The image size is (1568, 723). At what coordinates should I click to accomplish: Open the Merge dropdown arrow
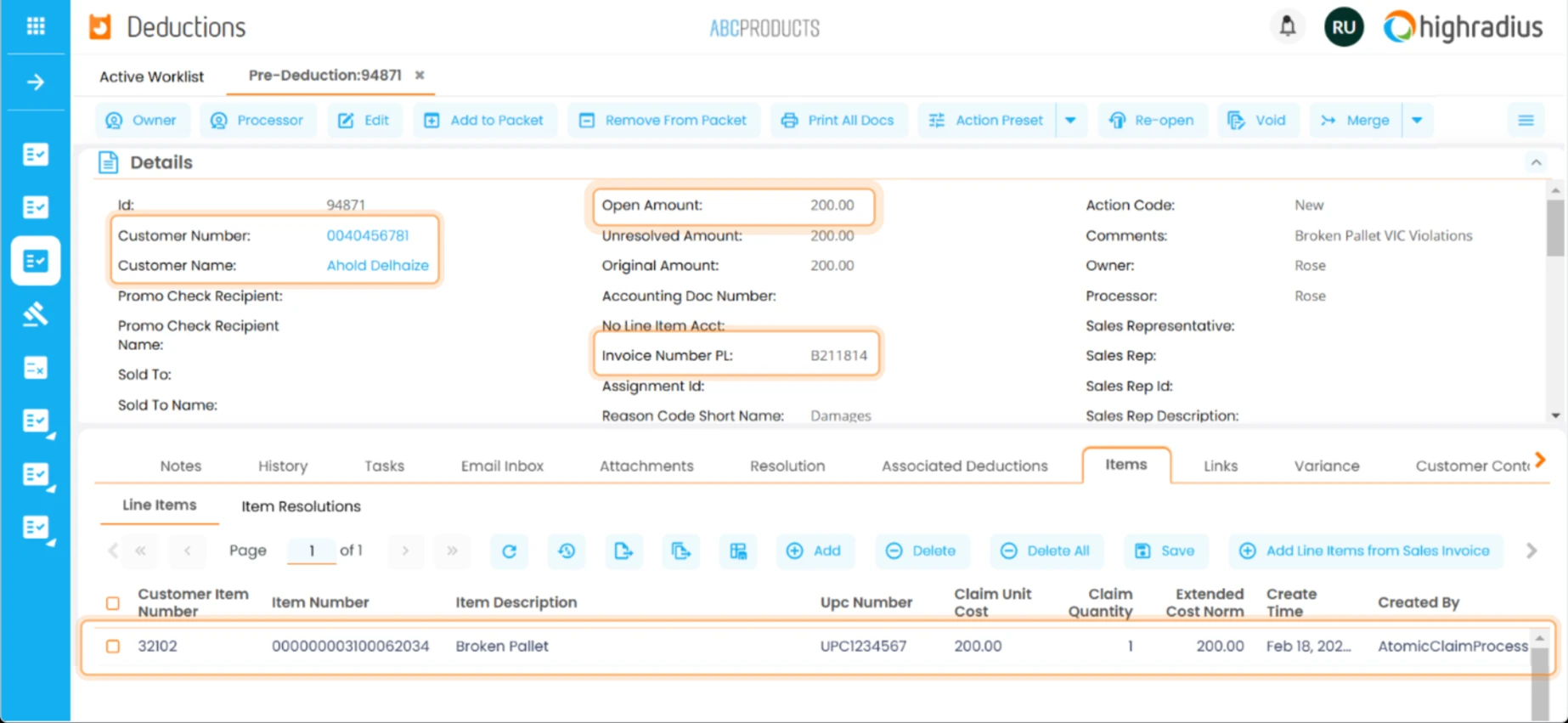point(1417,121)
